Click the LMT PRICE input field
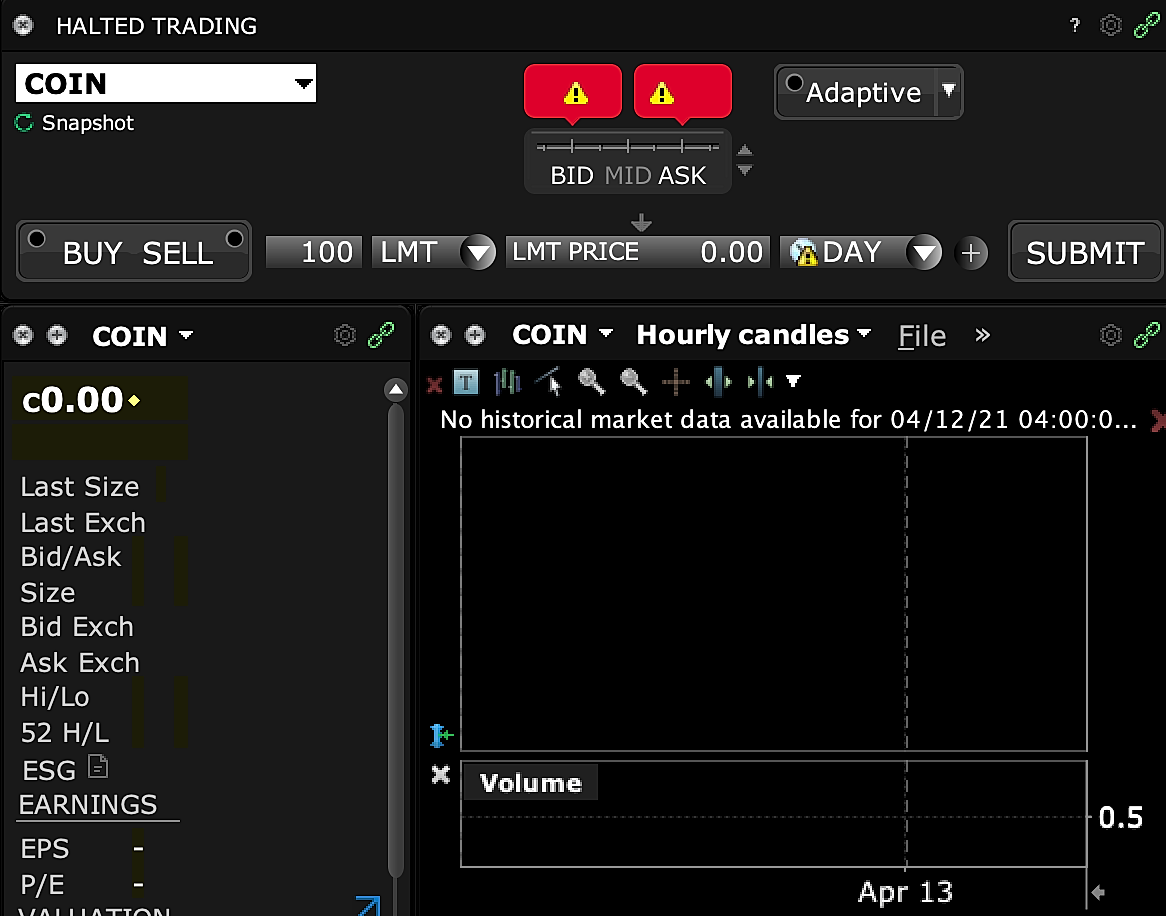Image resolution: width=1166 pixels, height=916 pixels. (637, 252)
